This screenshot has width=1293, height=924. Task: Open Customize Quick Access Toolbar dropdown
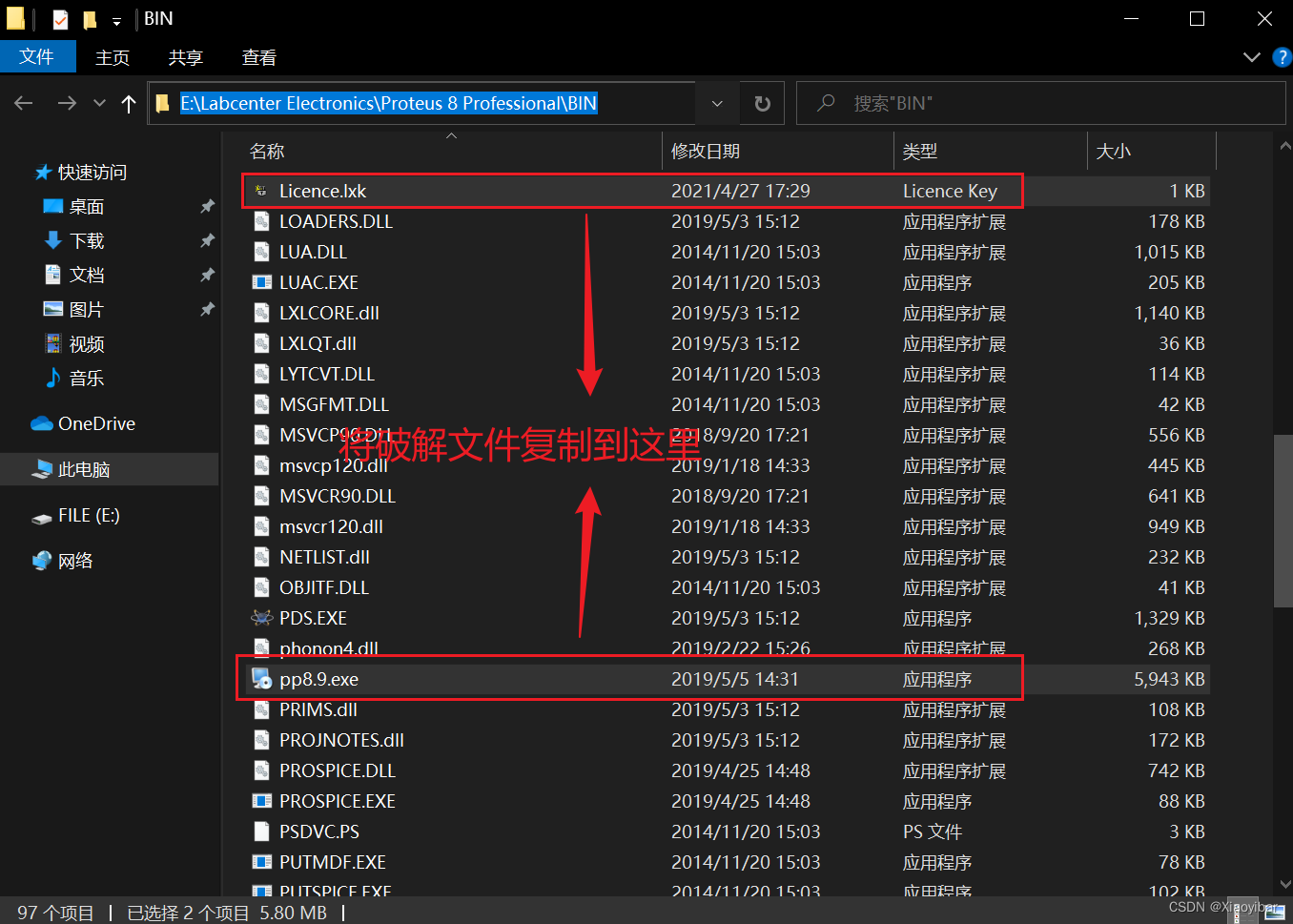pyautogui.click(x=116, y=20)
